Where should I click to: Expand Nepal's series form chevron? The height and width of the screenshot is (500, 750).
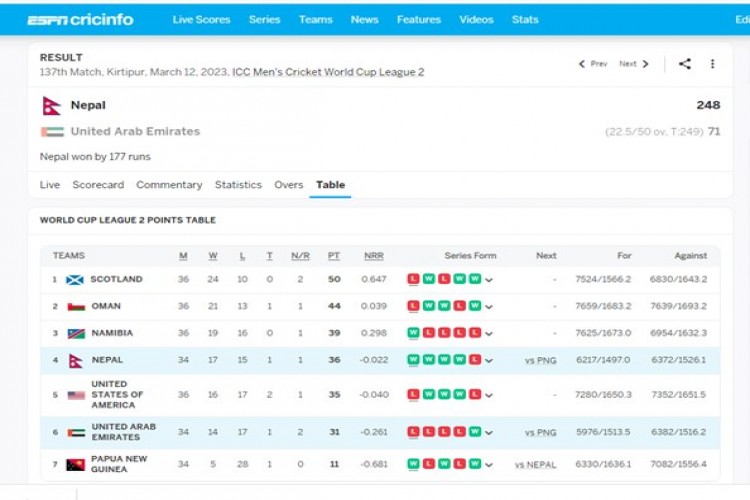tap(489, 360)
